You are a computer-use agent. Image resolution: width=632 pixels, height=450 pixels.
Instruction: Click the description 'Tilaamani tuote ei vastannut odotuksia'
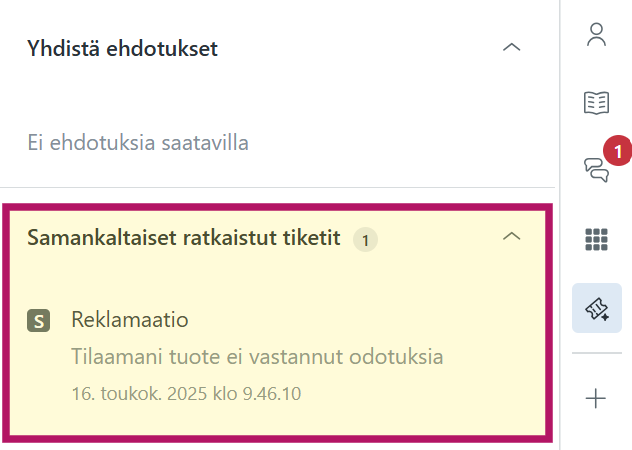coord(257,356)
